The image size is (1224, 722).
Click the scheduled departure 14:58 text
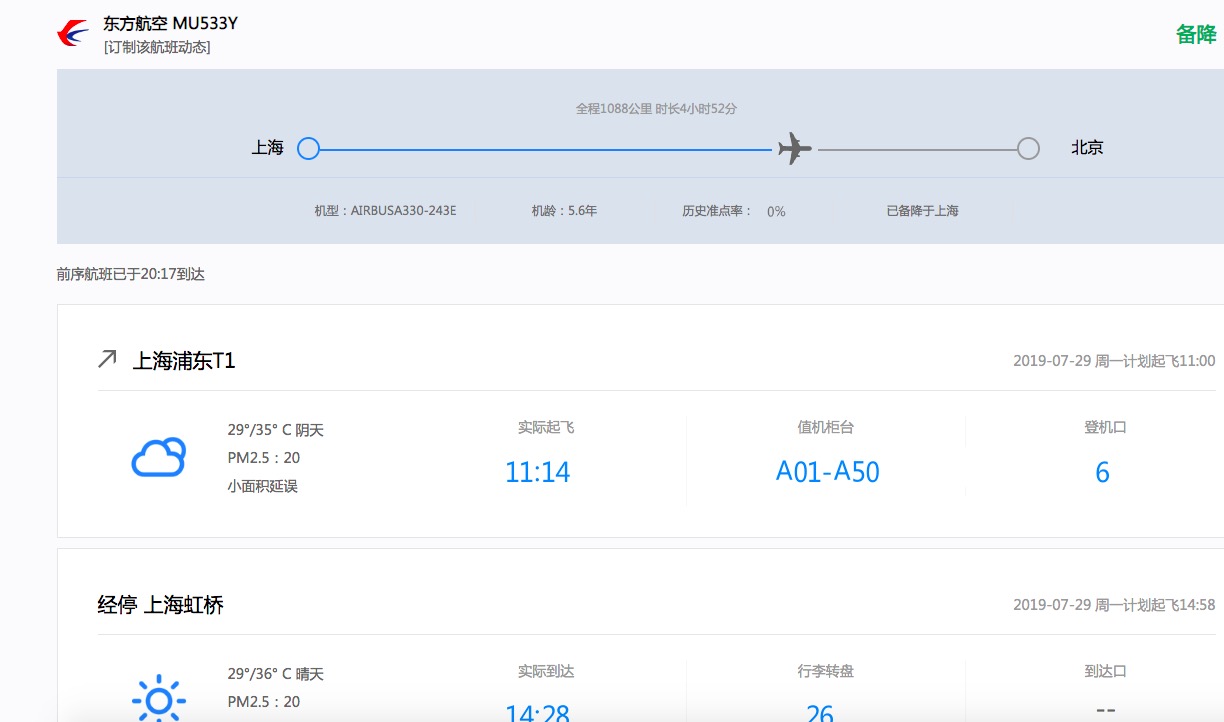click(1114, 605)
